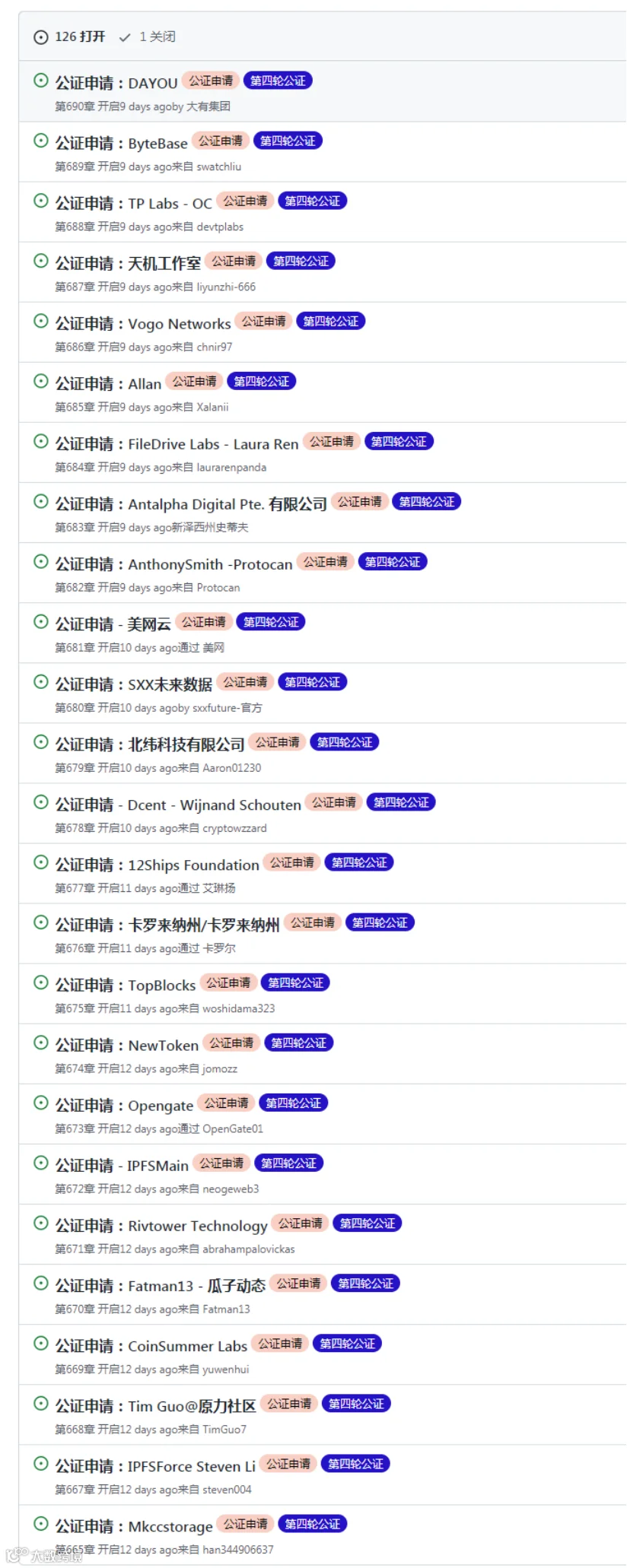Image resolution: width=627 pixels, height=1568 pixels.
Task: Click open-issue icon beside Antalpha Digital row
Action: (41, 500)
